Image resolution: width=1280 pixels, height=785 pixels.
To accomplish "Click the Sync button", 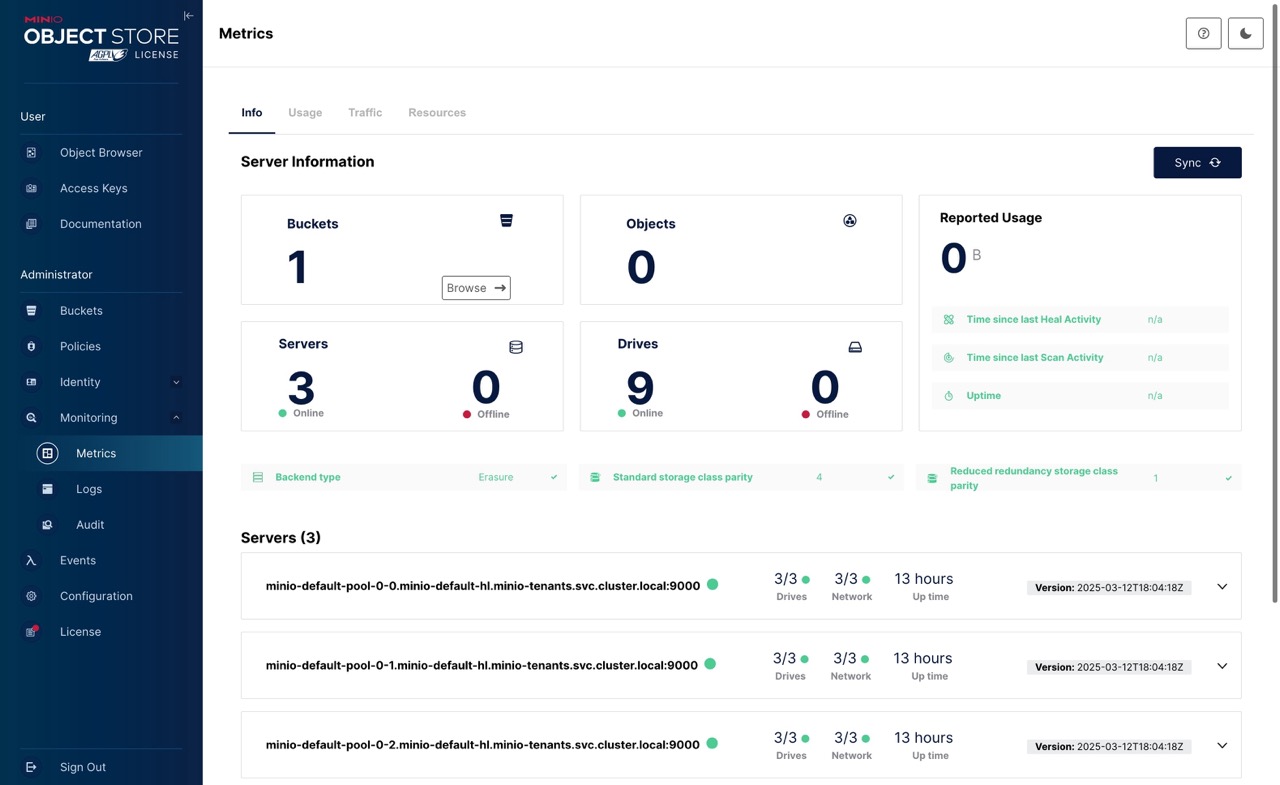I will tap(1197, 163).
